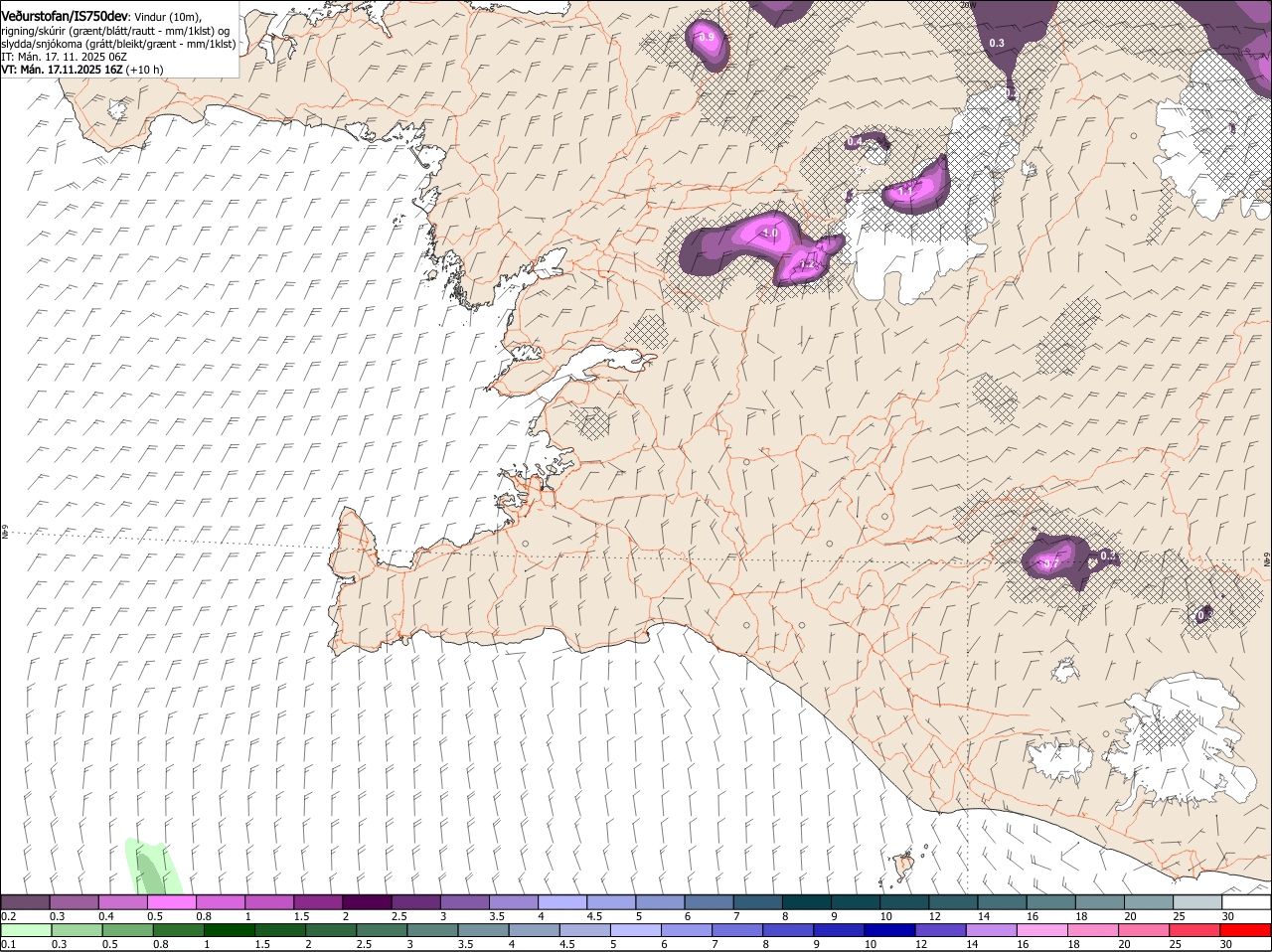Viewport: 1272px width, 952px height.
Task: Pick the light lavender snow swatch at 4
Action: (x=563, y=902)
